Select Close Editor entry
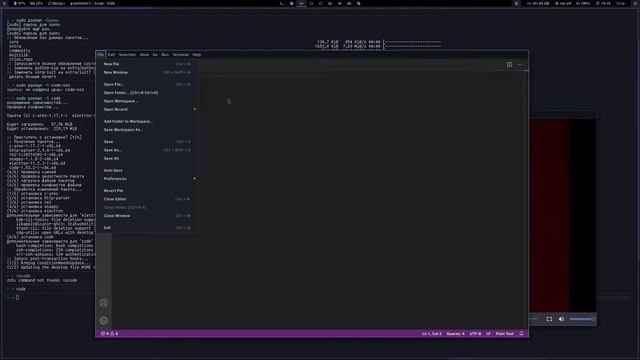 click(147, 199)
